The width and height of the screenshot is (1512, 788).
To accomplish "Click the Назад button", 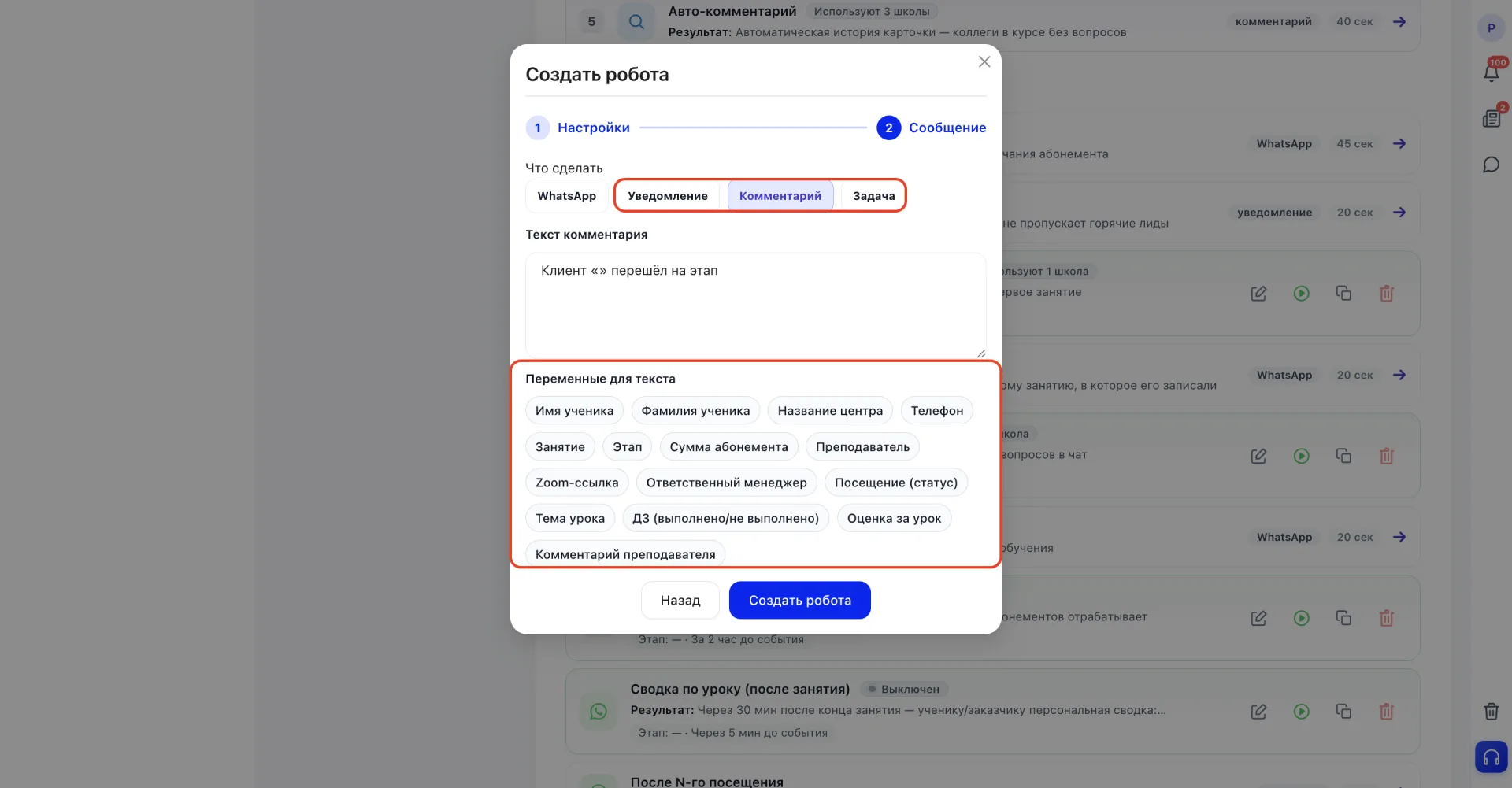I will 680,601.
